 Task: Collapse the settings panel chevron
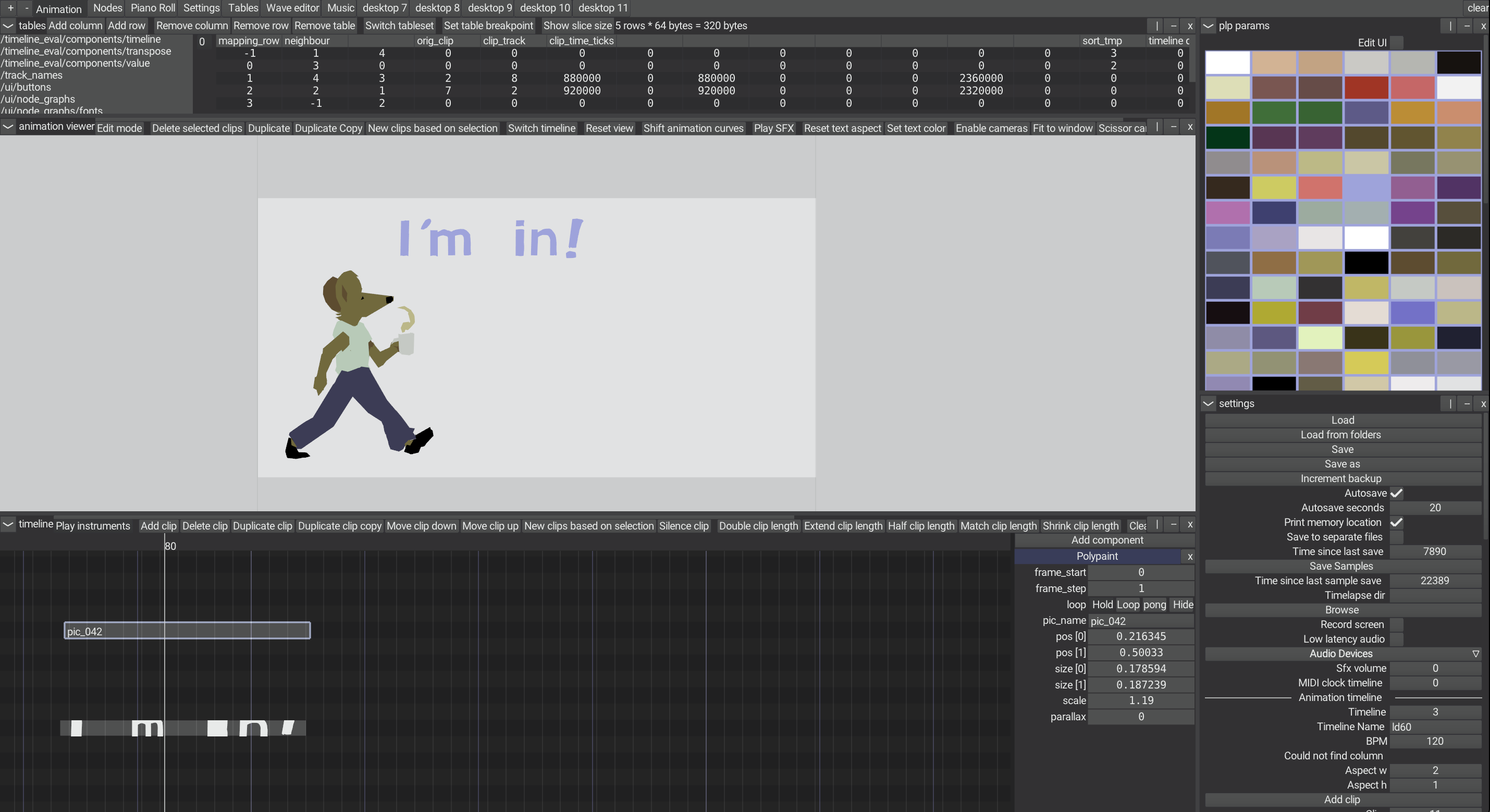click(x=1208, y=404)
